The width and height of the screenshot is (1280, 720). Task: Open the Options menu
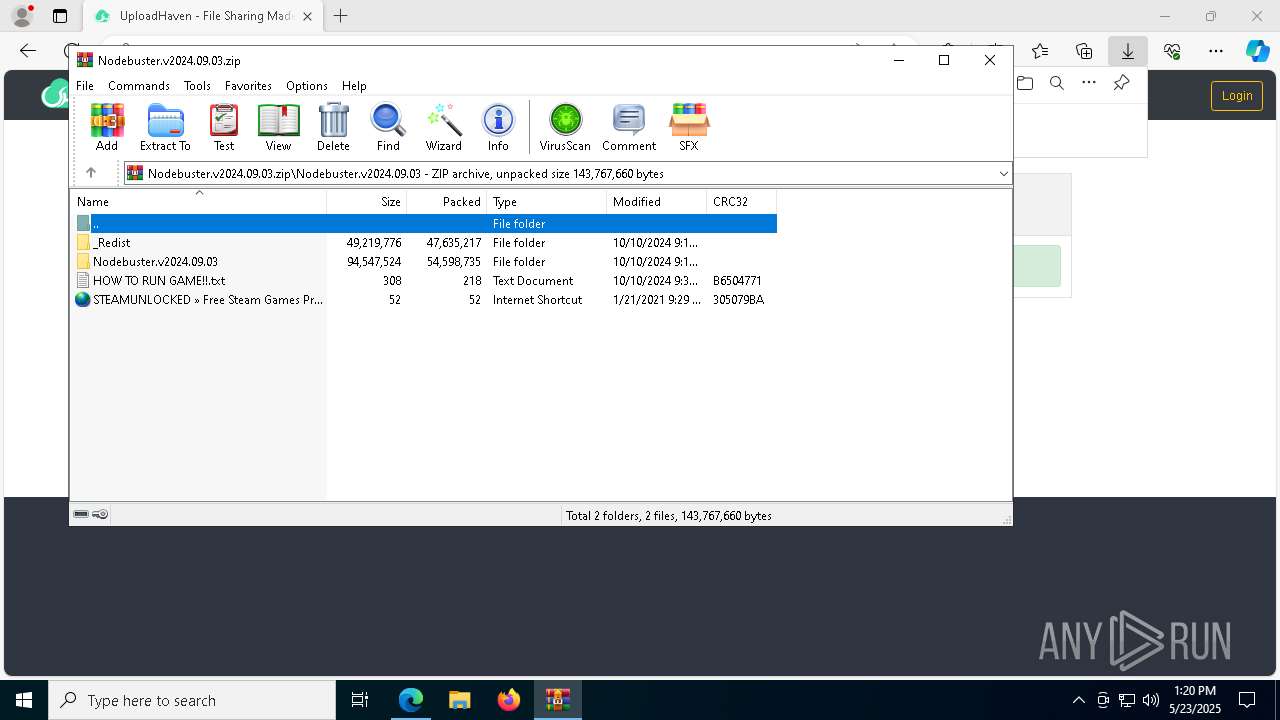[307, 86]
